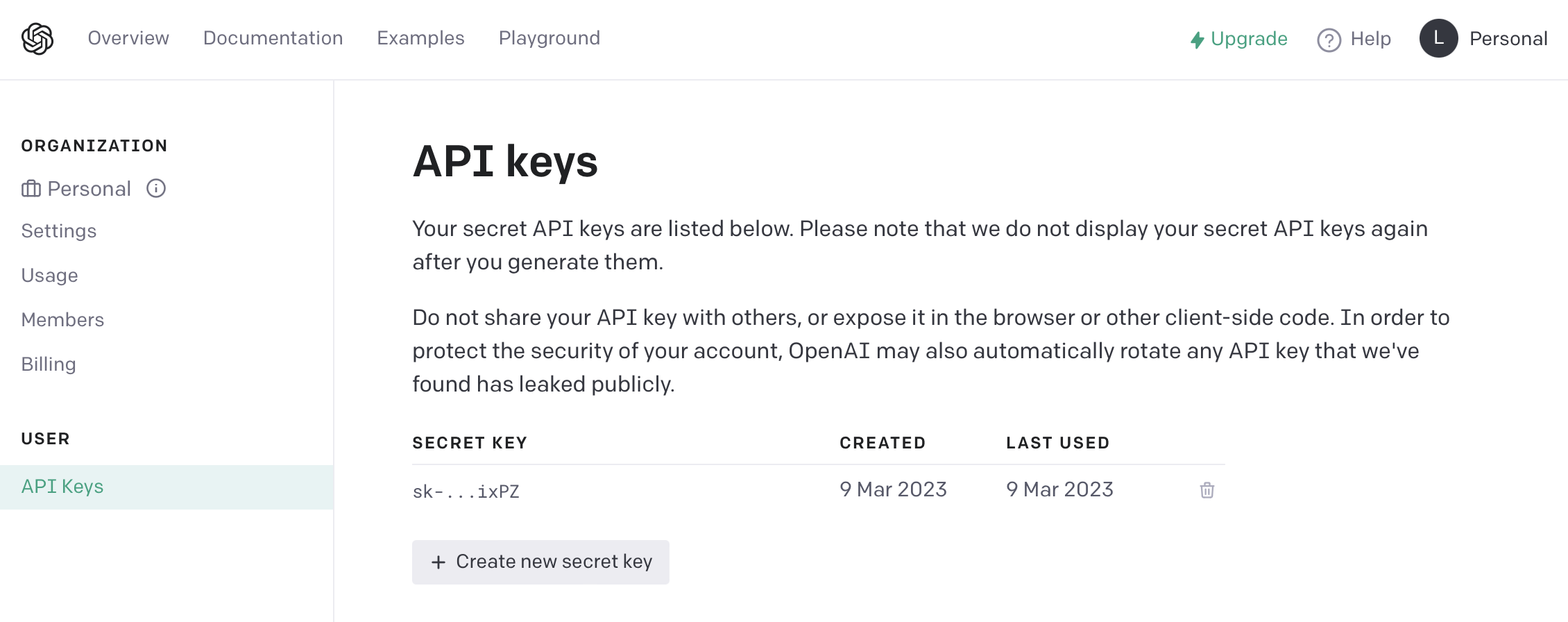Click the info icon beside Personal organization

pyautogui.click(x=156, y=188)
